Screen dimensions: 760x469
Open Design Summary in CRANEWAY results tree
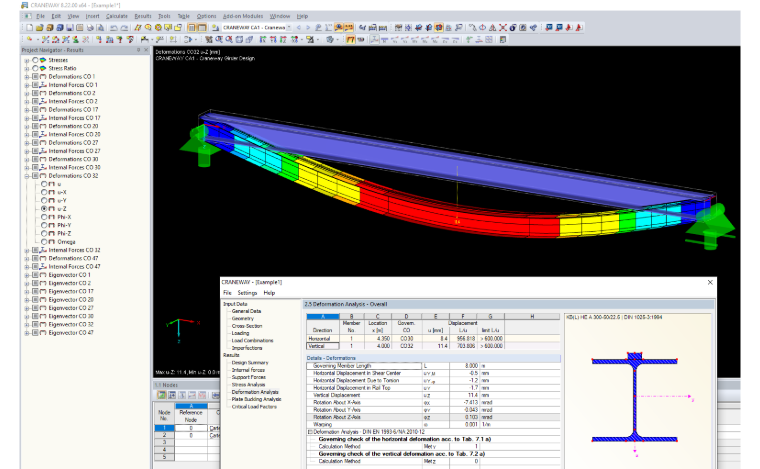(x=250, y=362)
